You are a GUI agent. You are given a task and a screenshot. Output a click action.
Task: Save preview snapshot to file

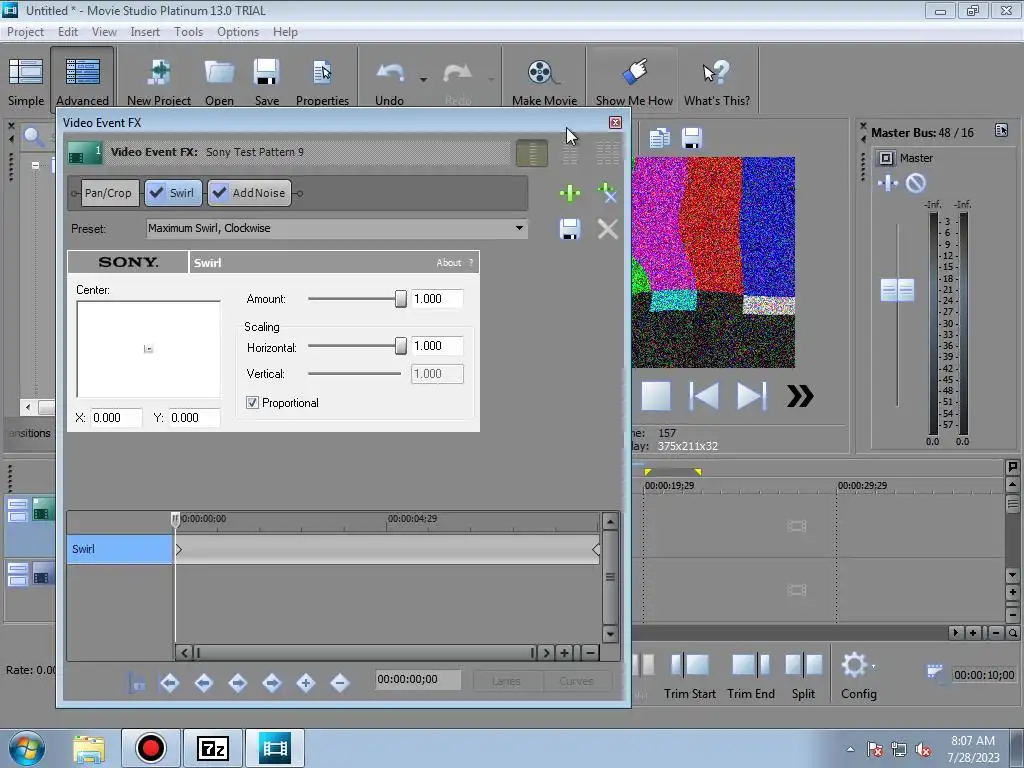692,138
